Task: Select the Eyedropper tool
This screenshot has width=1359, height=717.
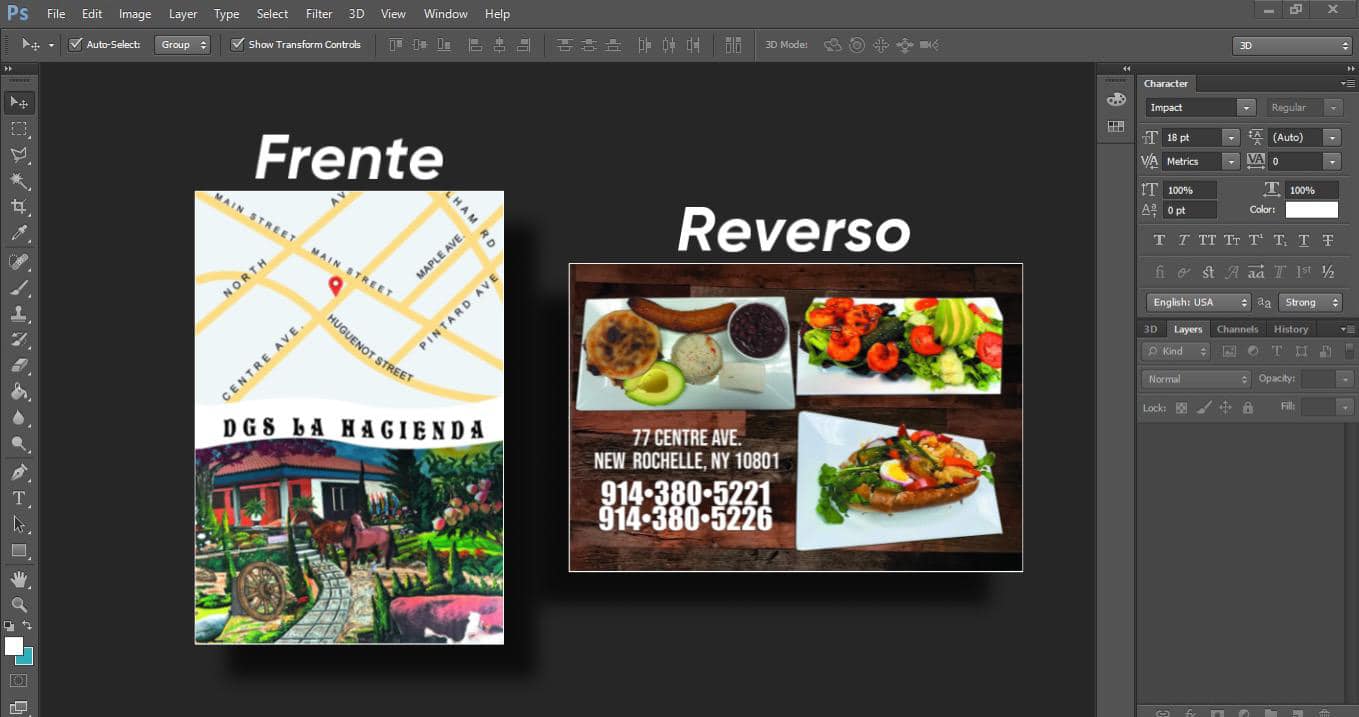Action: 19,234
